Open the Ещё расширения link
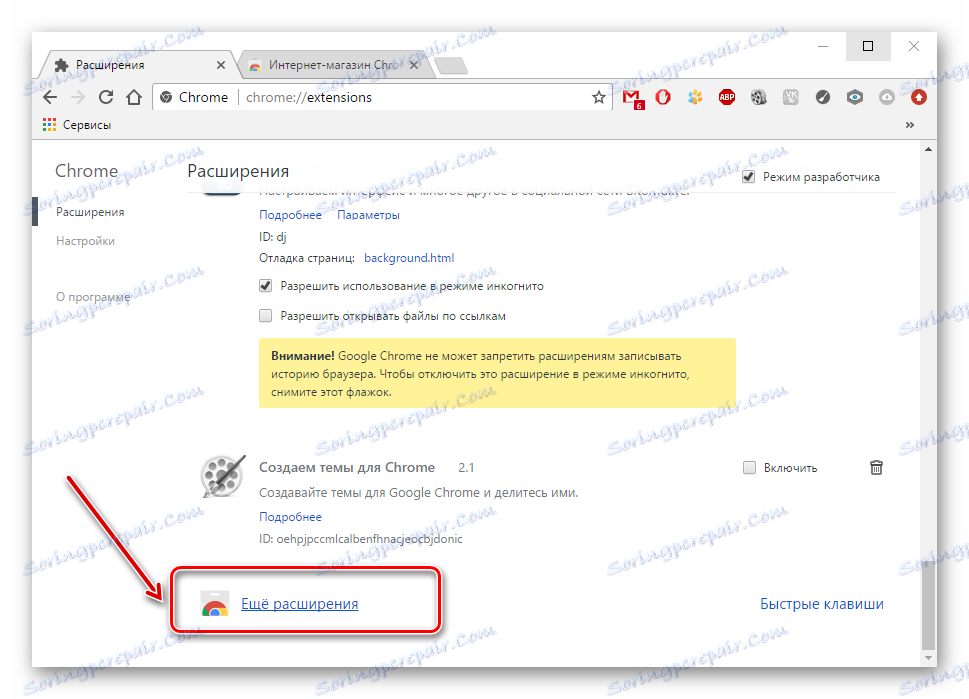Screen dimensions: 969x699 pyautogui.click(x=300, y=604)
